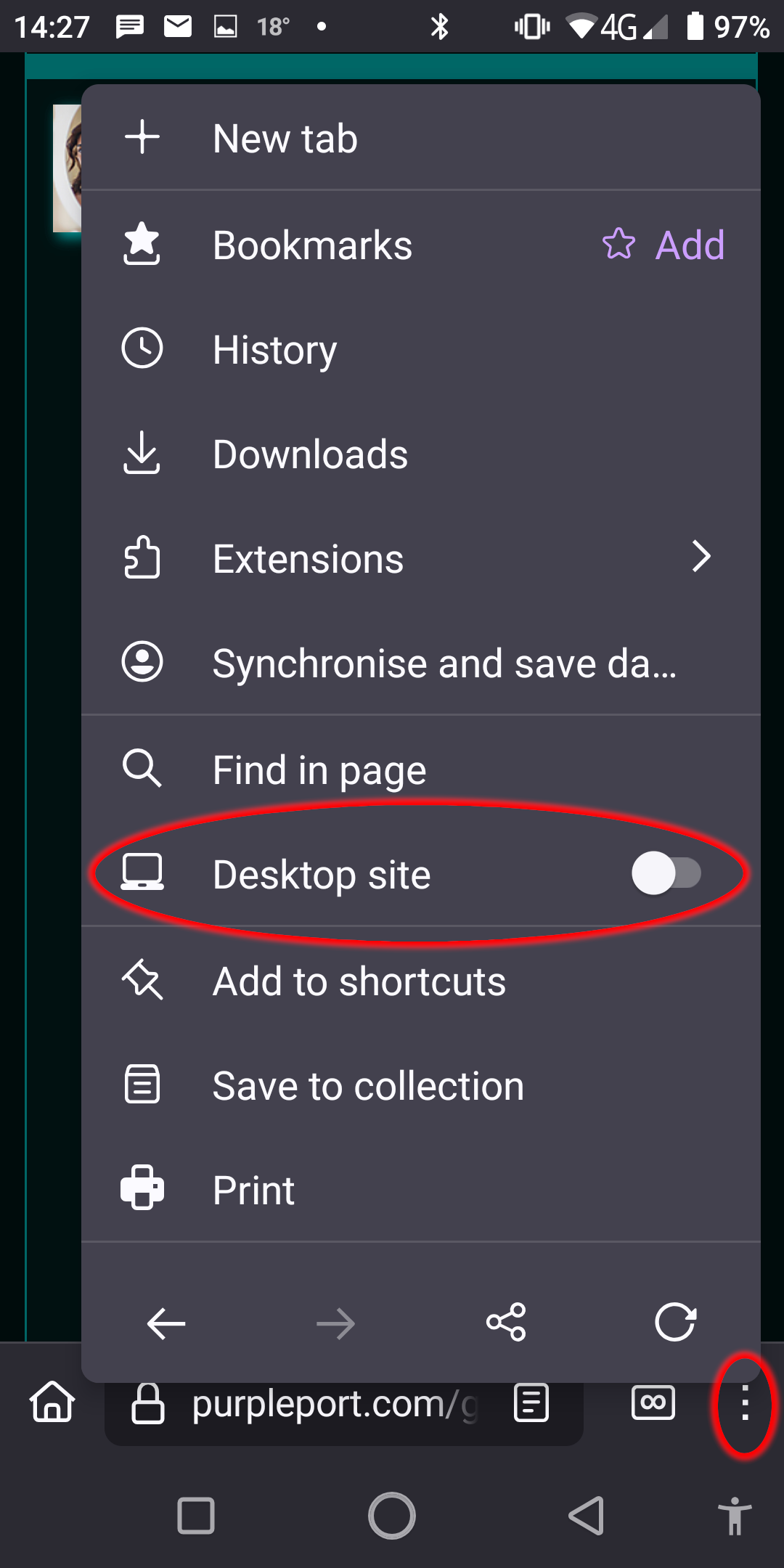
Task: Tap the Desktop site laptop icon
Action: pyautogui.click(x=142, y=873)
